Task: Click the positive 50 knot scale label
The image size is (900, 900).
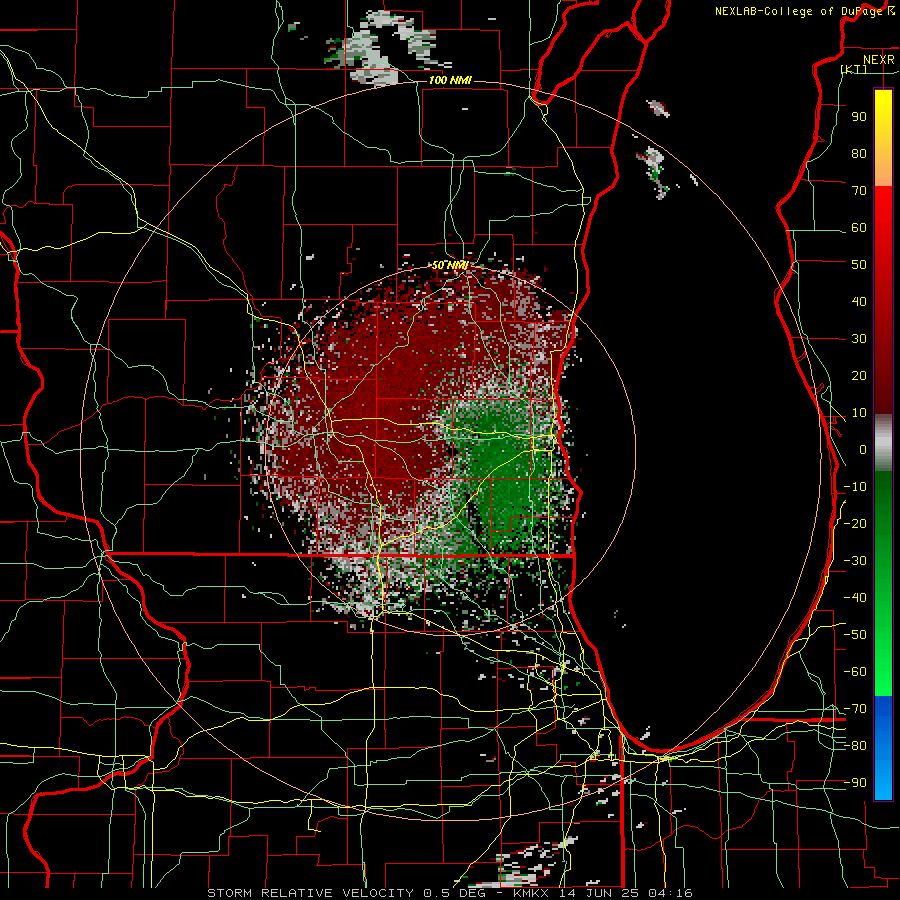Action: (x=859, y=265)
